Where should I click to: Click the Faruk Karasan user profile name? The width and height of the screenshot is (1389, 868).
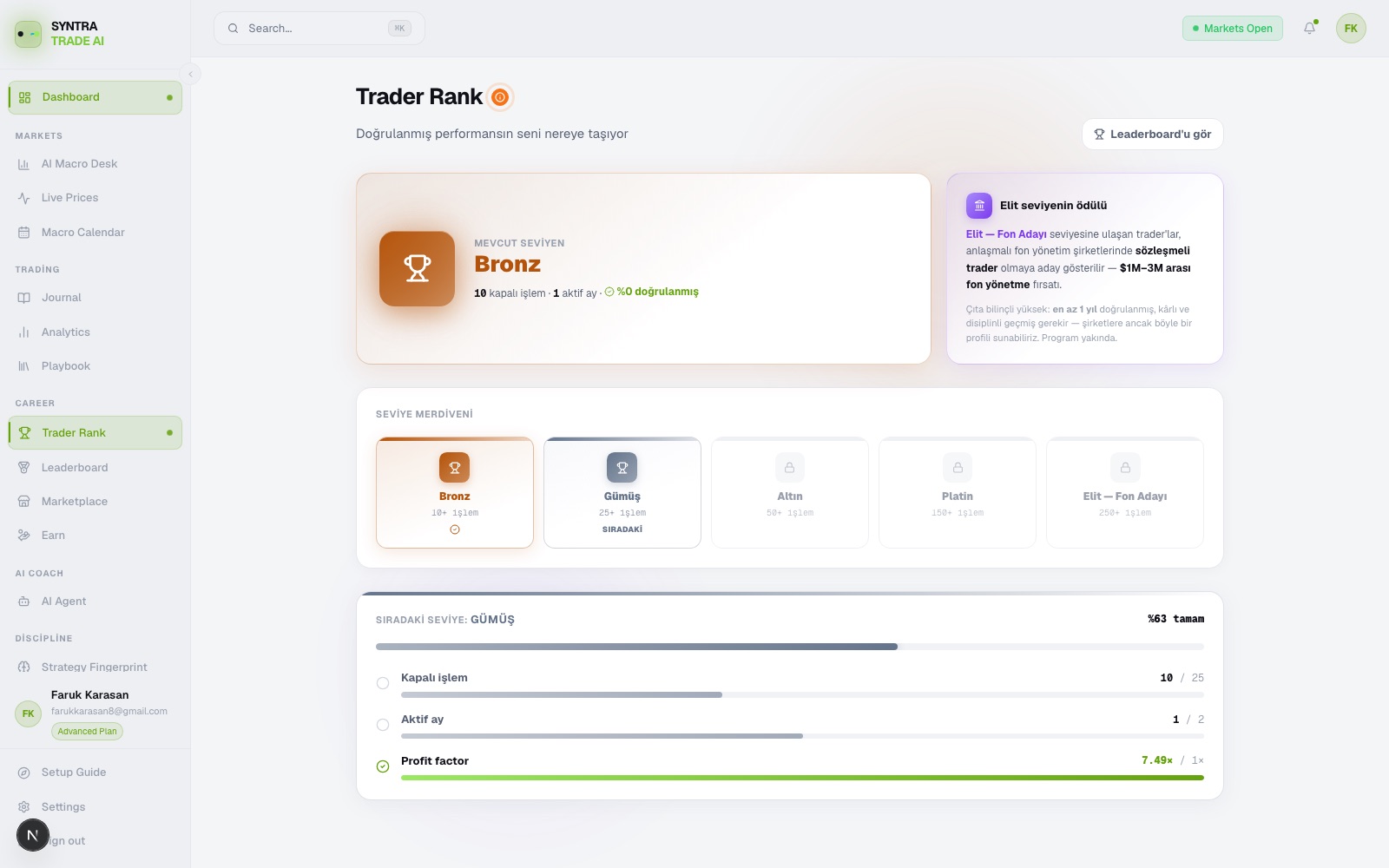tap(89, 695)
